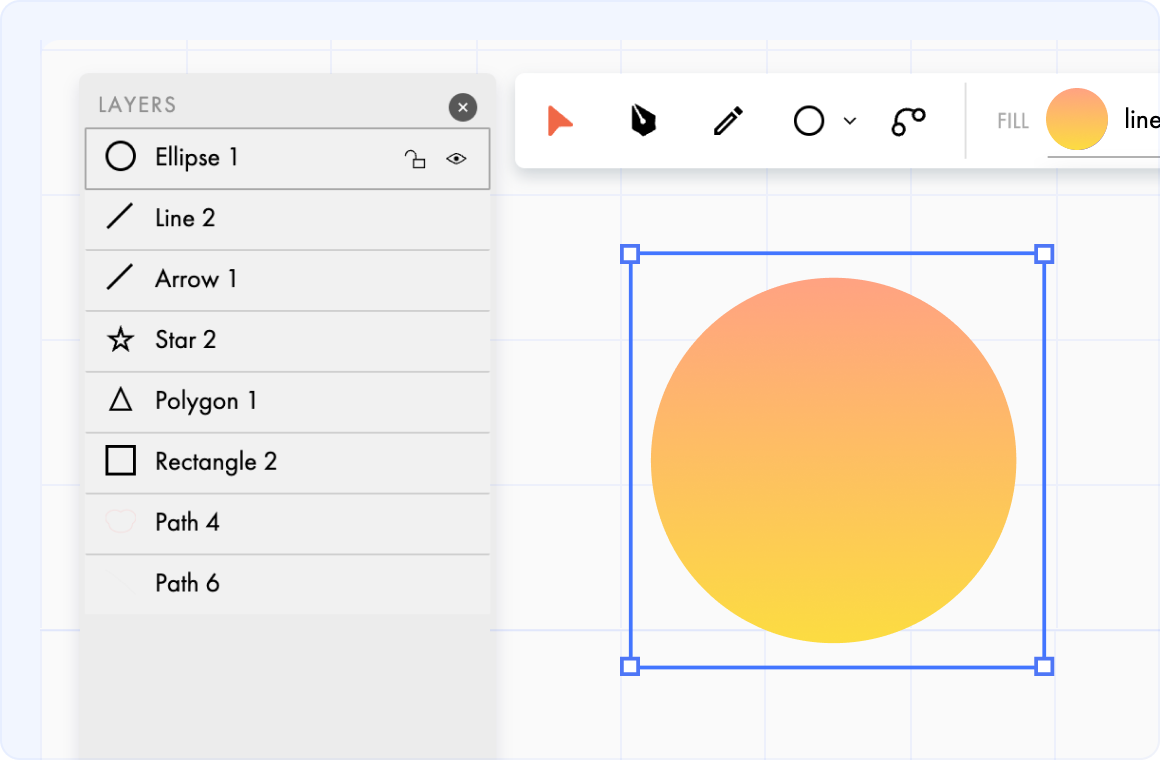The image size is (1160, 760).
Task: Toggle visibility of Ellipse 1 layer
Action: tap(457, 158)
